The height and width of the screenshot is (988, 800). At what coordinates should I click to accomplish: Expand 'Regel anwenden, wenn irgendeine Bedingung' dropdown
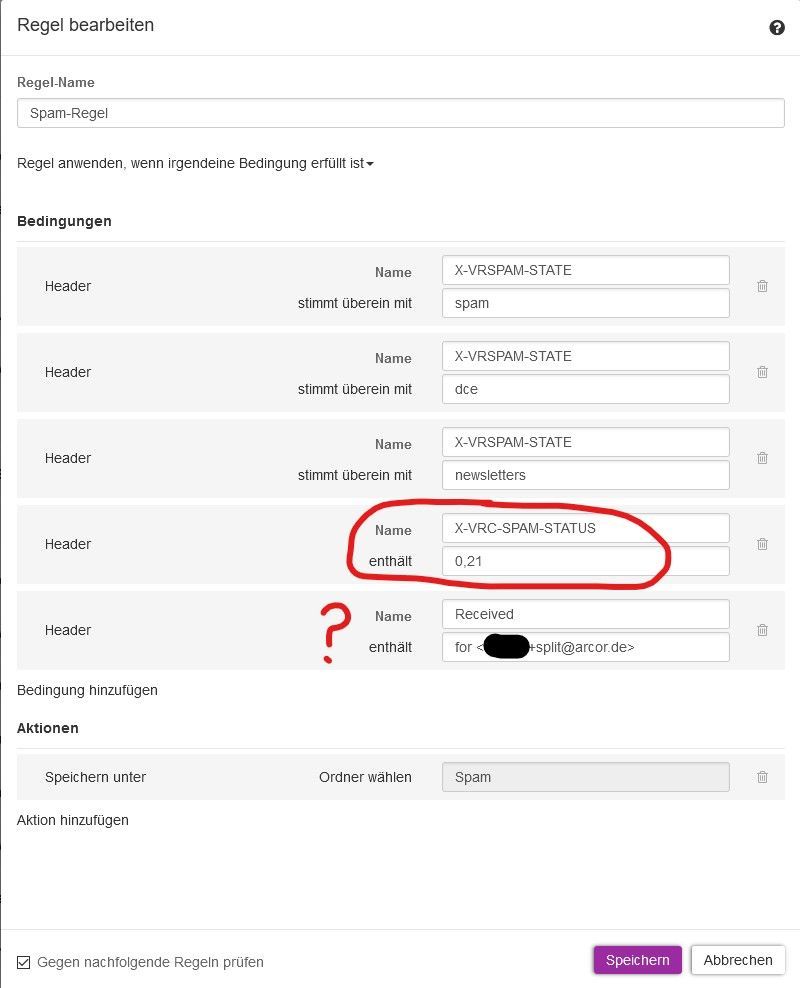coord(195,163)
